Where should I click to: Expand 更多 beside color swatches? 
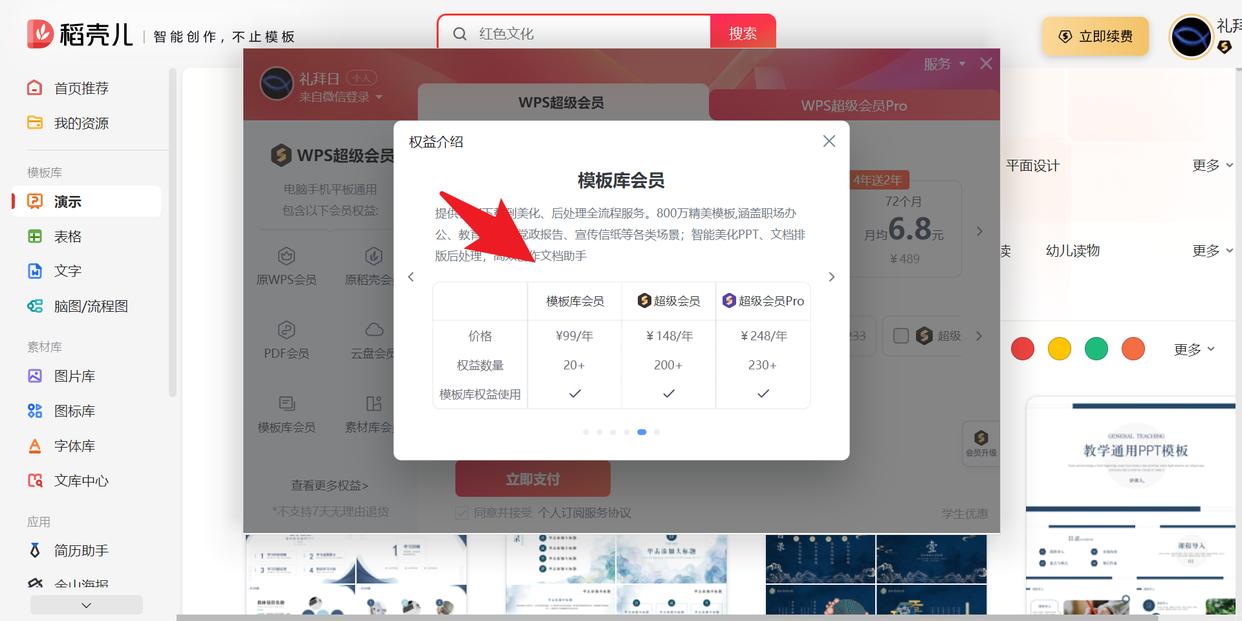click(x=1194, y=349)
